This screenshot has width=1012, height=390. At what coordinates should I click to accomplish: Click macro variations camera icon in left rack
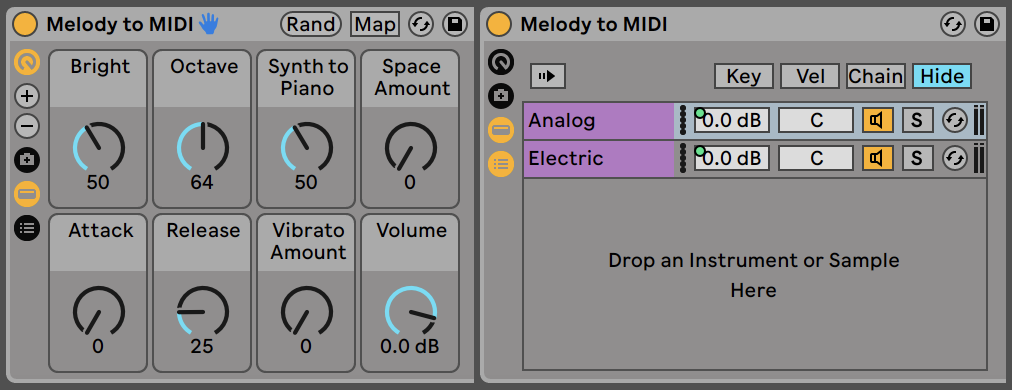[x=27, y=160]
